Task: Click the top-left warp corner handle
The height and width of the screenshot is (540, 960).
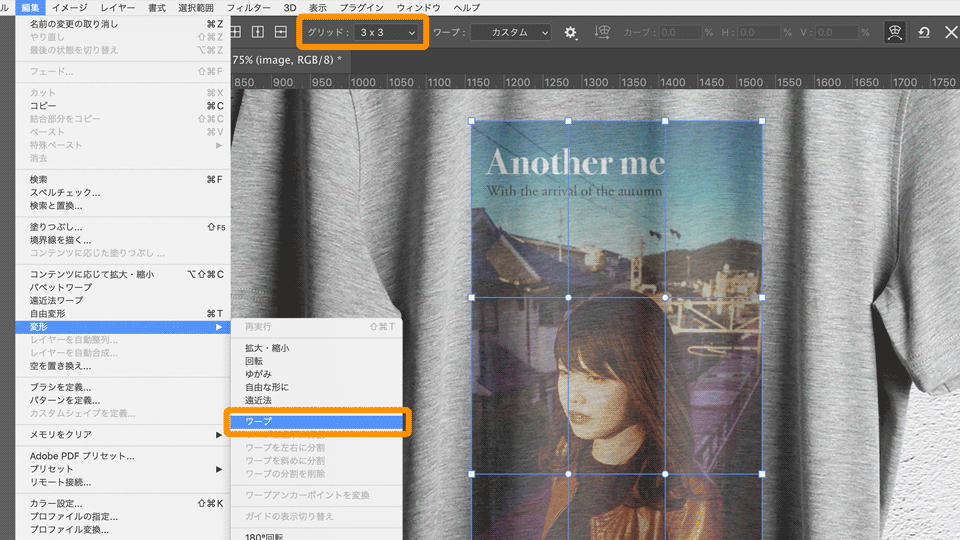Action: pyautogui.click(x=471, y=121)
